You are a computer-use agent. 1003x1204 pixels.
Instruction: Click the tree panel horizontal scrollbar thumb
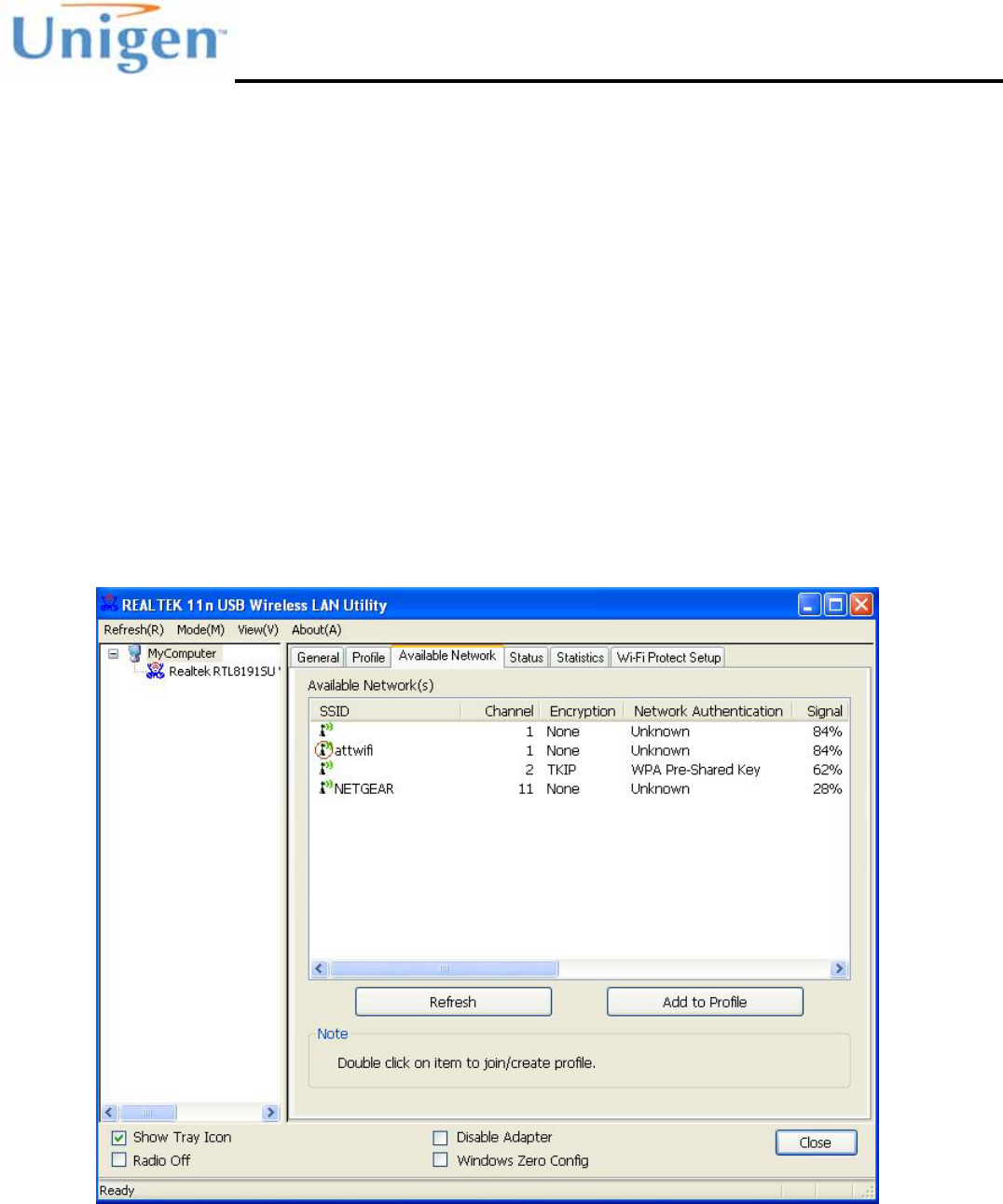(x=147, y=1112)
